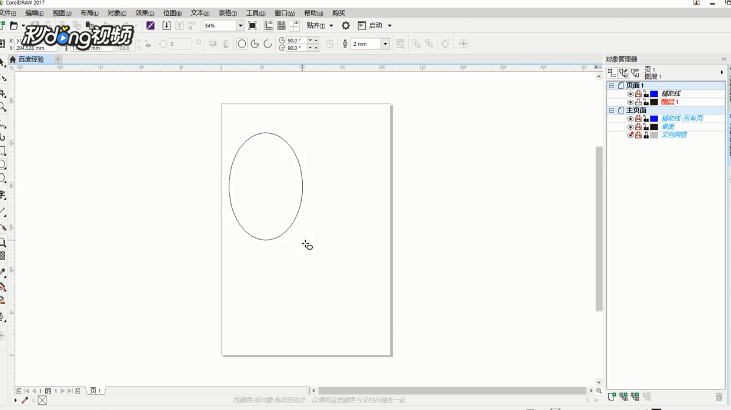
Task: Open the 启动 launch dropdown arrow
Action: [x=390, y=26]
